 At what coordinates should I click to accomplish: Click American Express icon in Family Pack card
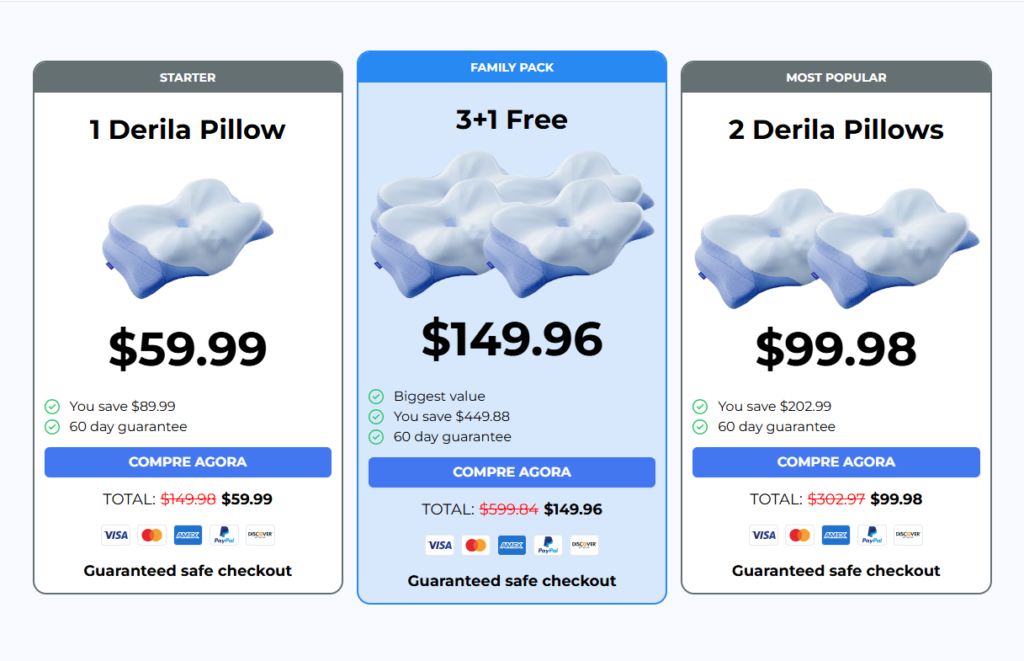tap(512, 545)
